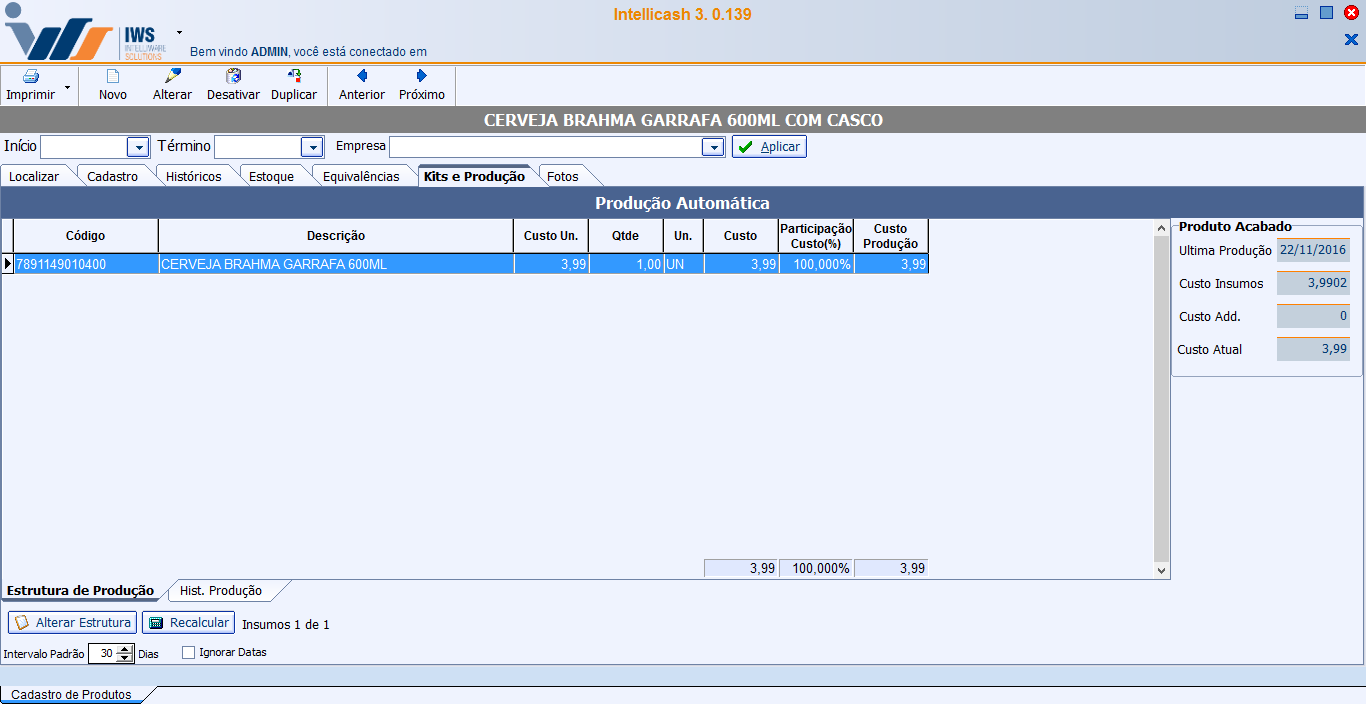This screenshot has height=704, width=1366.
Task: Open the Imprimir dropdown arrow
Action: click(x=67, y=87)
